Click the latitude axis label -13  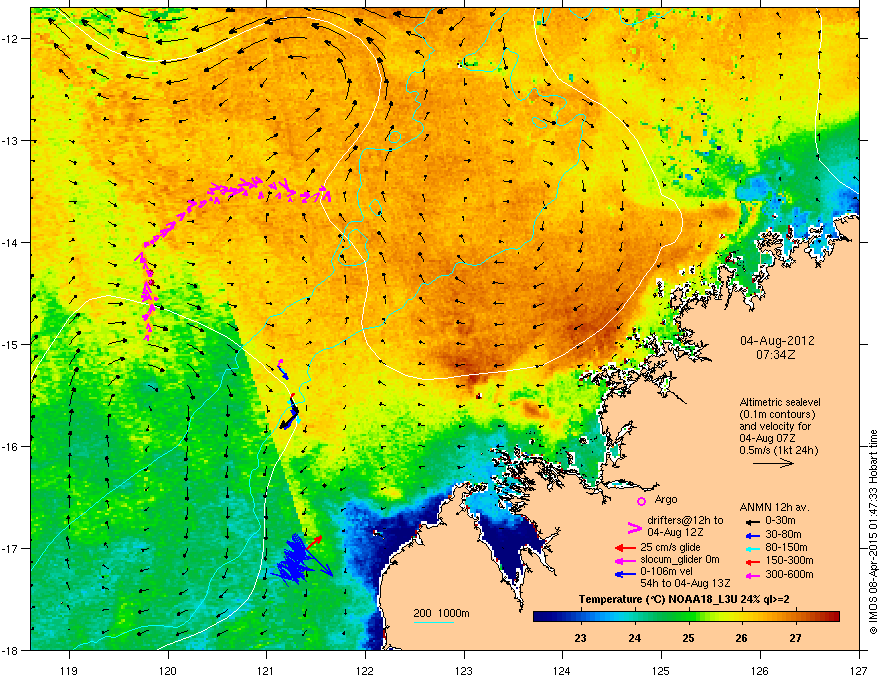pyautogui.click(x=11, y=140)
